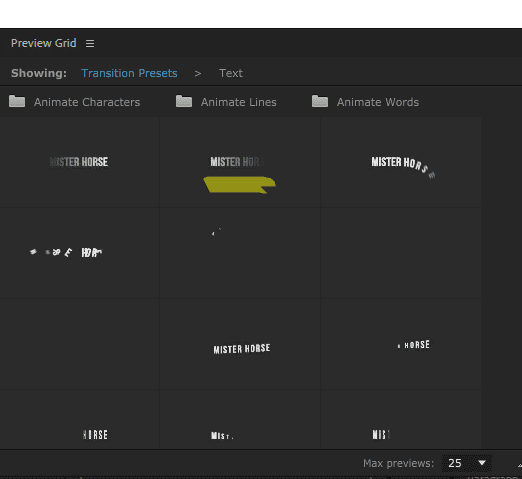
Task: Click the Max previews label
Action: pyautogui.click(x=399, y=463)
